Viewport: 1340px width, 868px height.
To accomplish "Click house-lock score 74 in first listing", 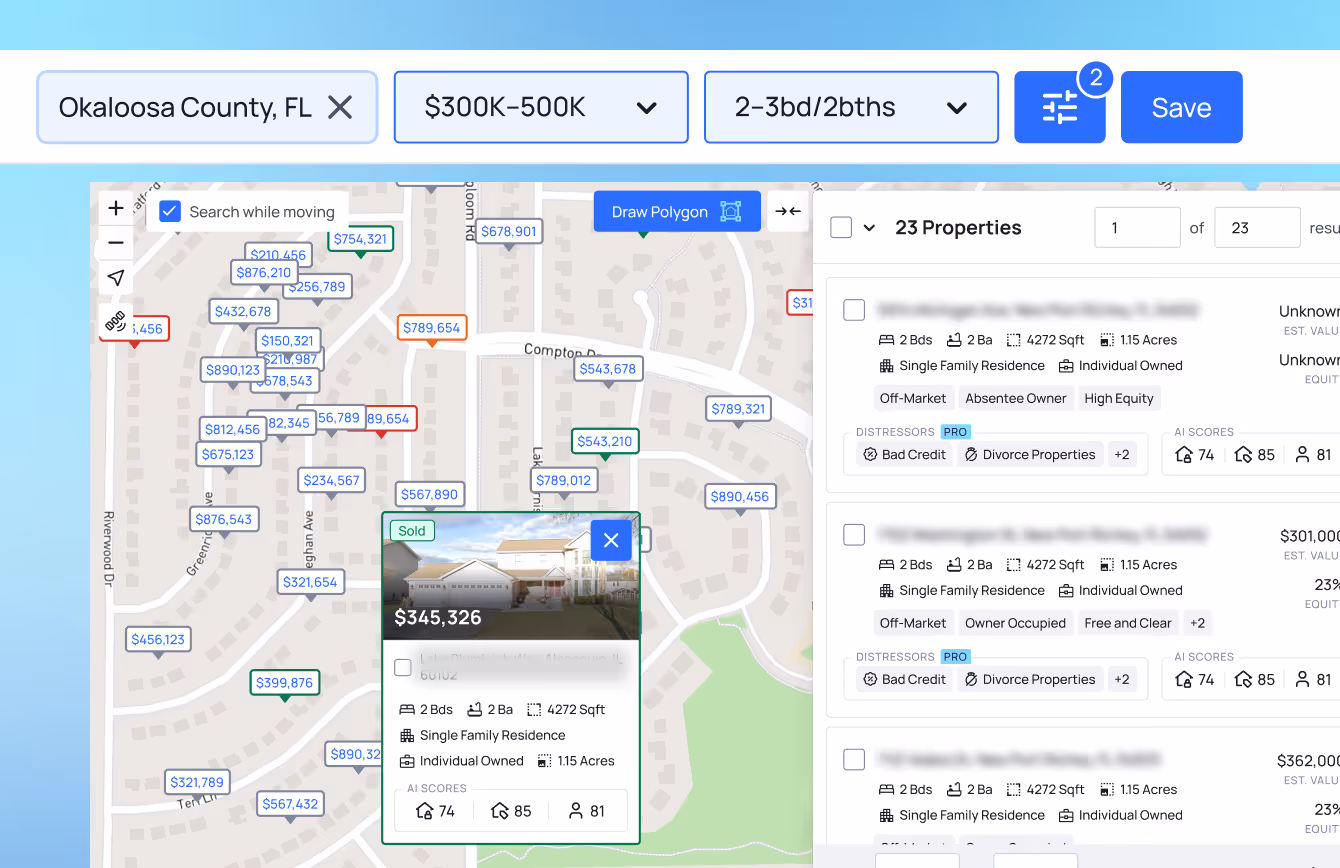I will pyautogui.click(x=1194, y=455).
